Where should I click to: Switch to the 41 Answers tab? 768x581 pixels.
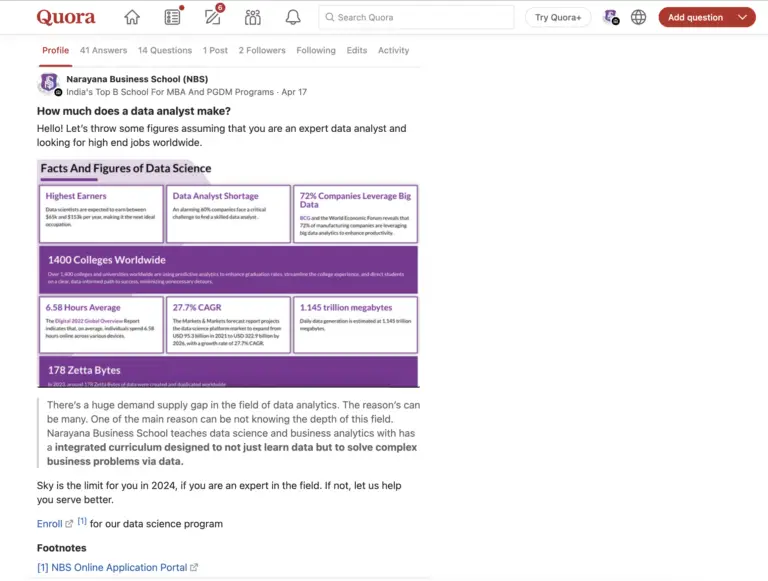pyautogui.click(x=103, y=50)
